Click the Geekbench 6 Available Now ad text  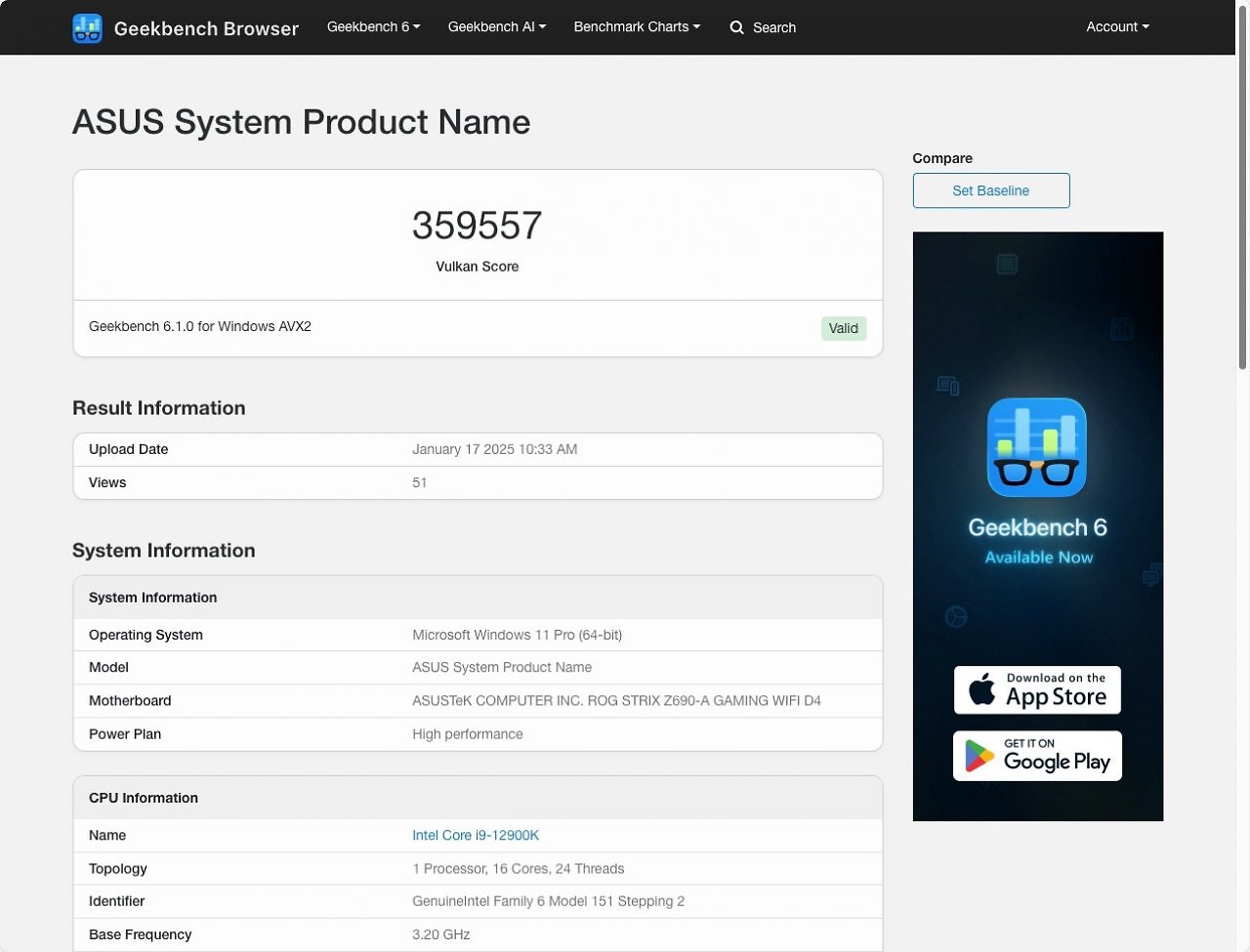point(1038,541)
